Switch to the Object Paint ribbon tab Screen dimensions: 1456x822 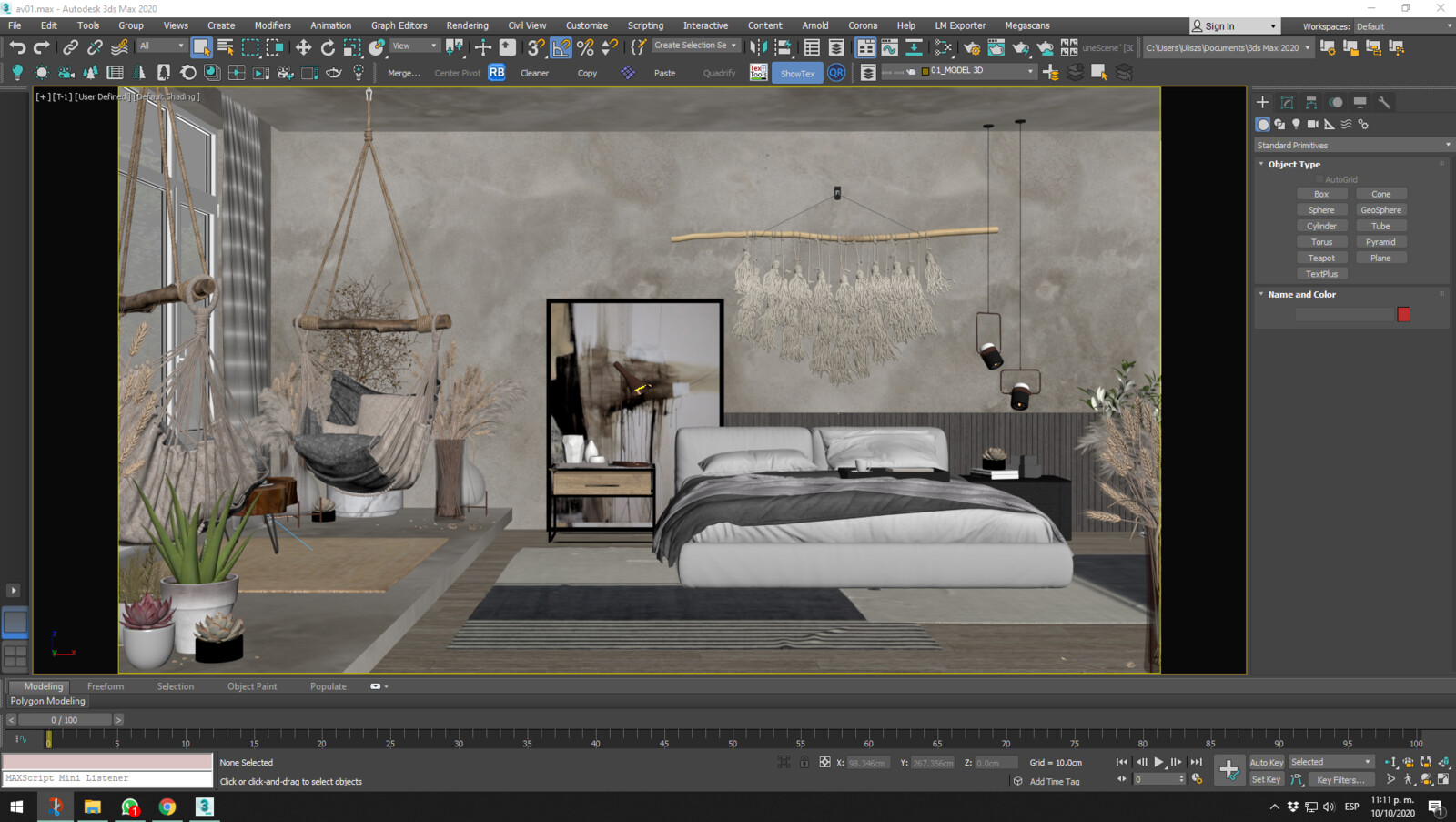[x=252, y=686]
